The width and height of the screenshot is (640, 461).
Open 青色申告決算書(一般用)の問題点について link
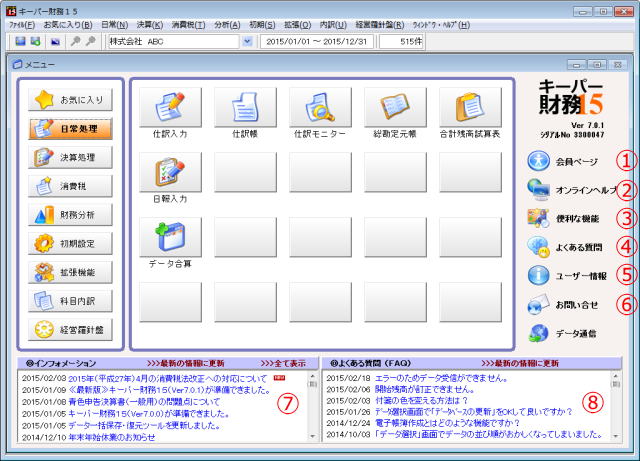click(x=144, y=402)
